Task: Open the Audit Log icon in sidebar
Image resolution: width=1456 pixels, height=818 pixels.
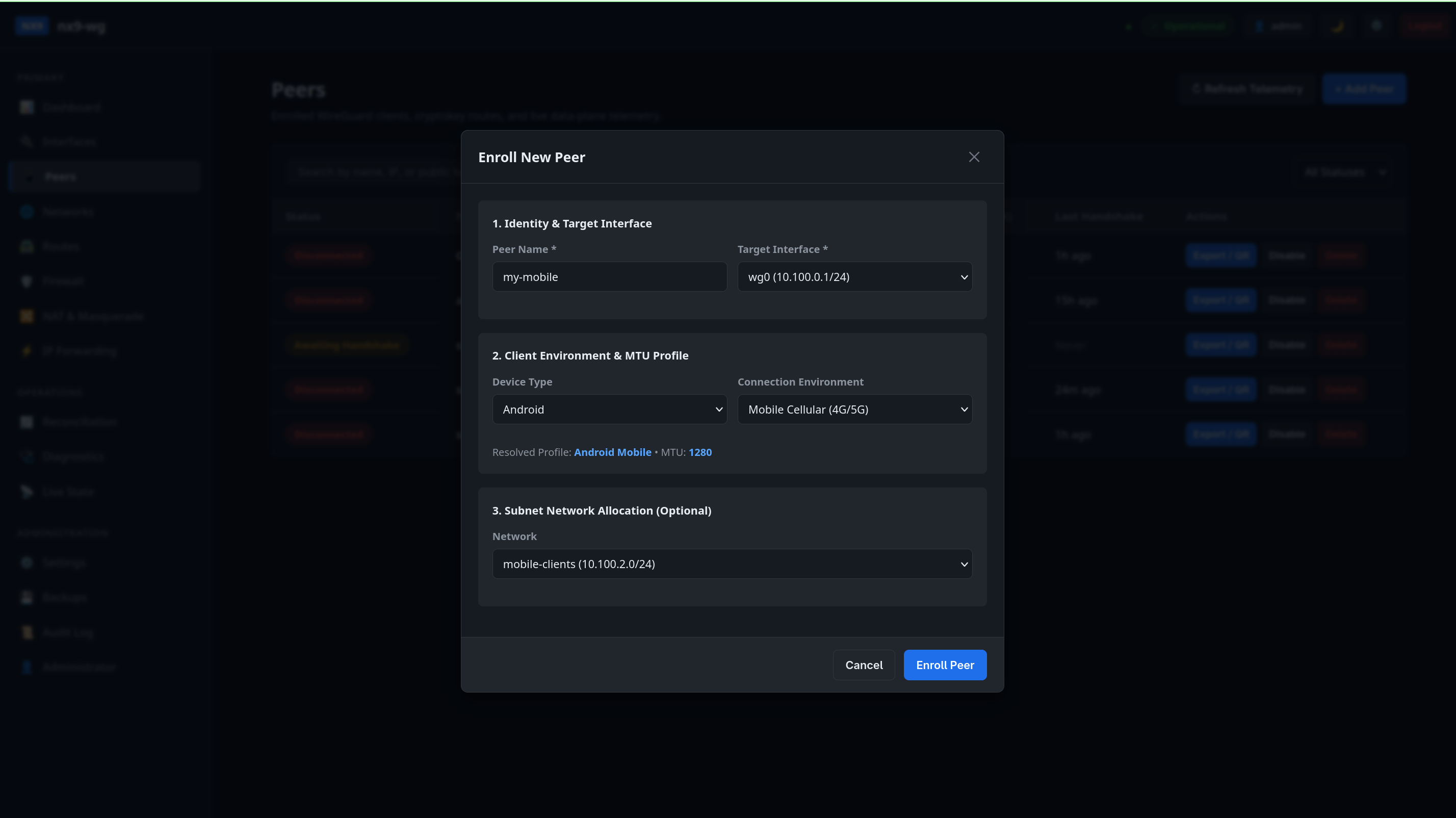Action: (x=27, y=632)
